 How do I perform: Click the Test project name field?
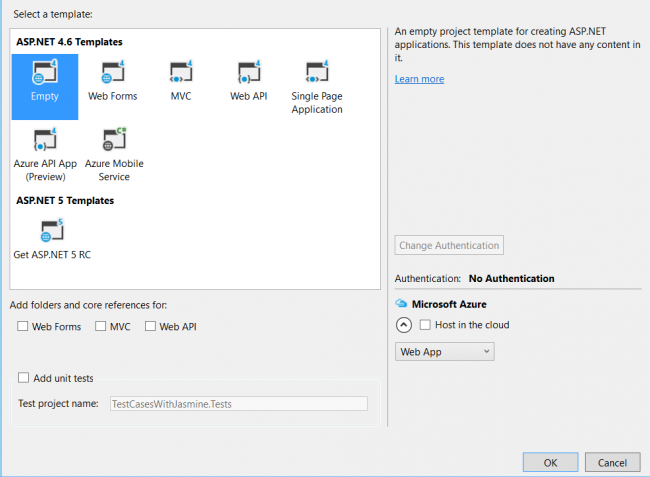239,404
